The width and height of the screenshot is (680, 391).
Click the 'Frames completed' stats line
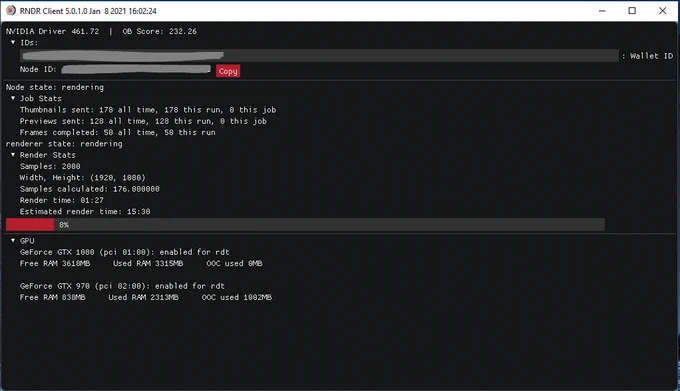coord(118,132)
